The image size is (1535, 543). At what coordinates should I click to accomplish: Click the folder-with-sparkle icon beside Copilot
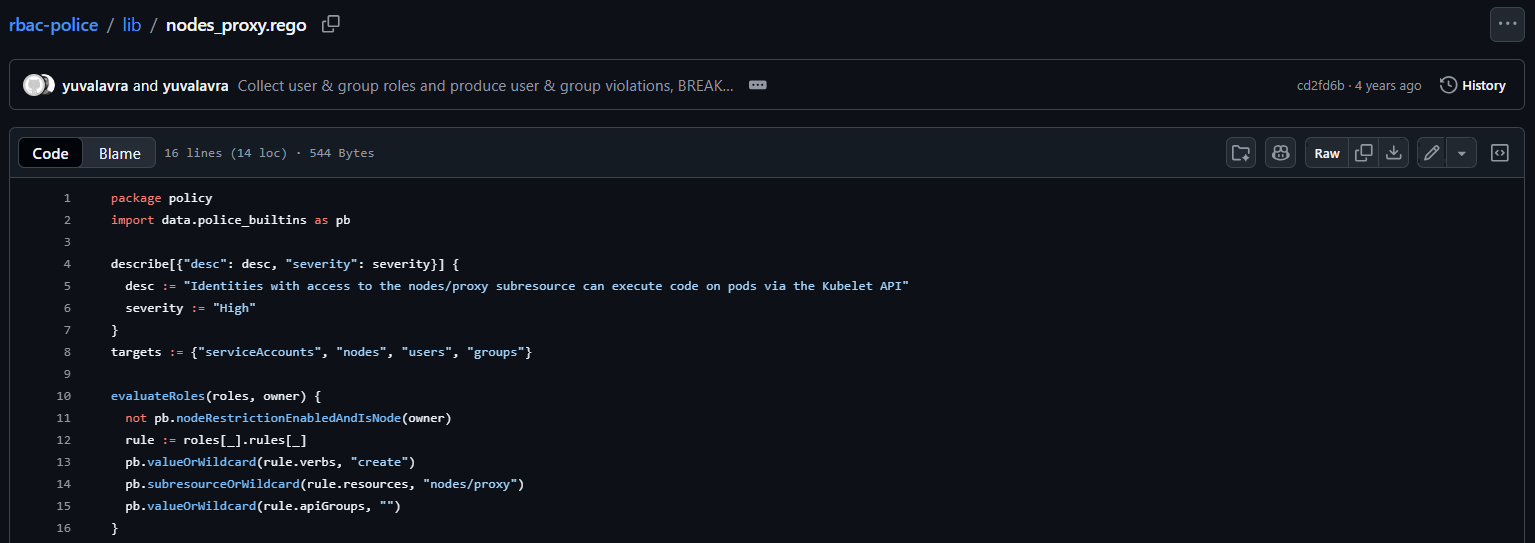(1241, 153)
